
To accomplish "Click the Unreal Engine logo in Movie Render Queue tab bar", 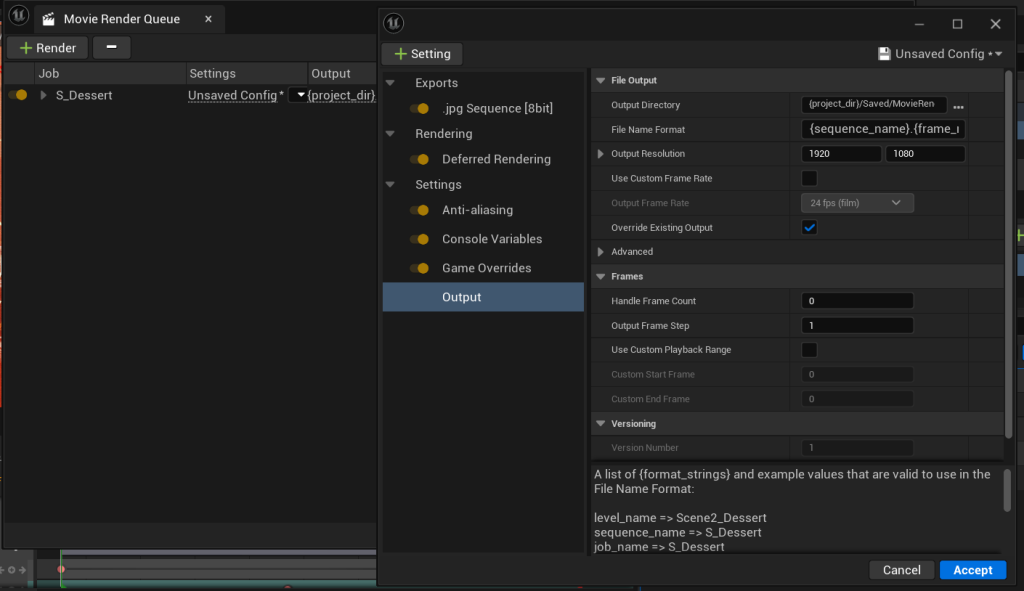I will pyautogui.click(x=18, y=15).
